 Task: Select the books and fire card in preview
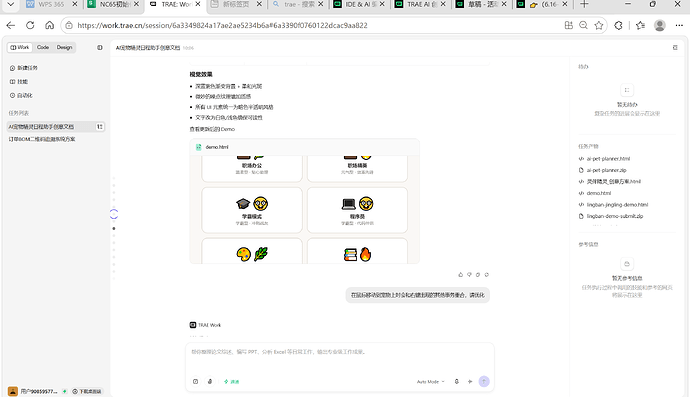357,251
